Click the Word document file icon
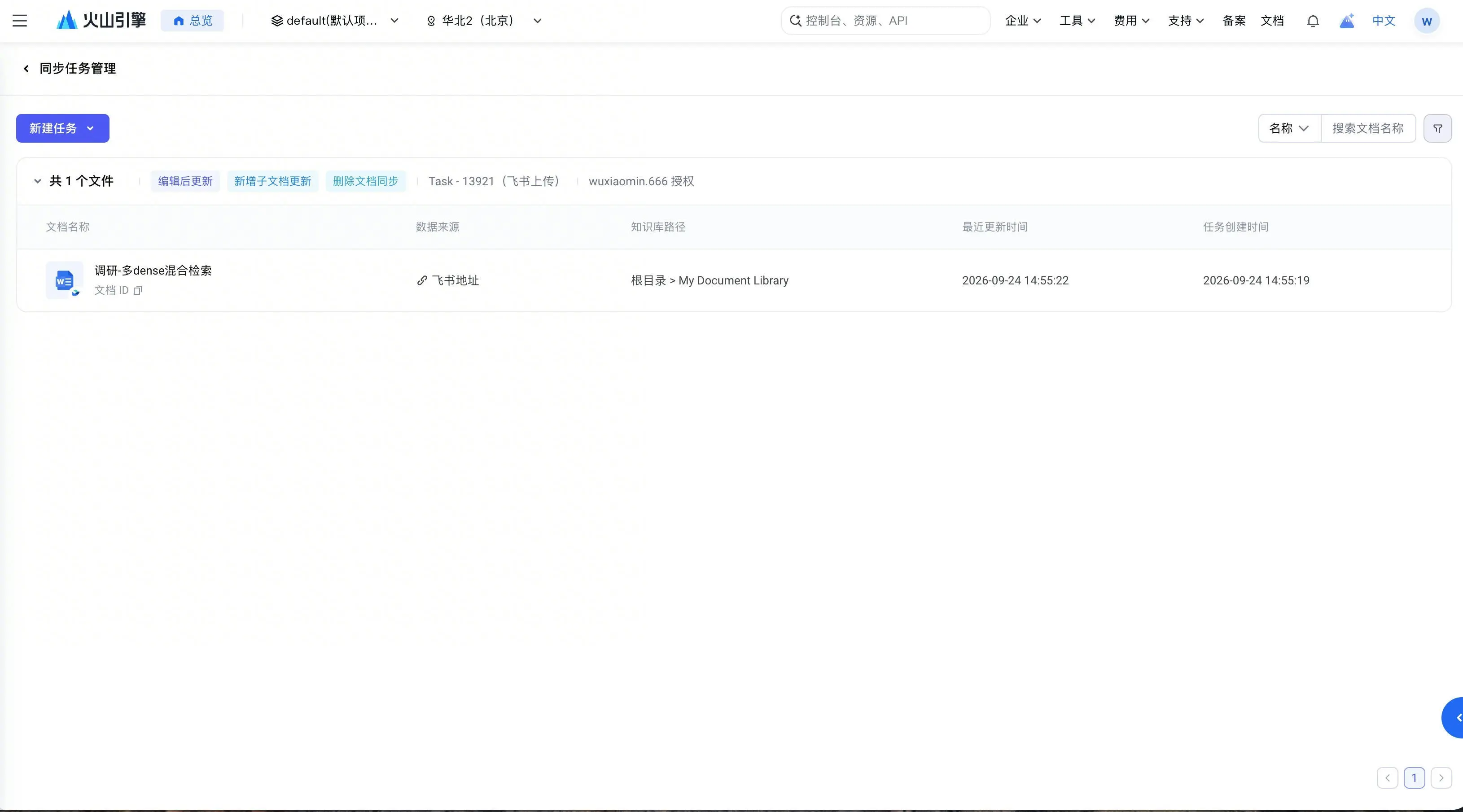1463x812 pixels. pos(64,280)
